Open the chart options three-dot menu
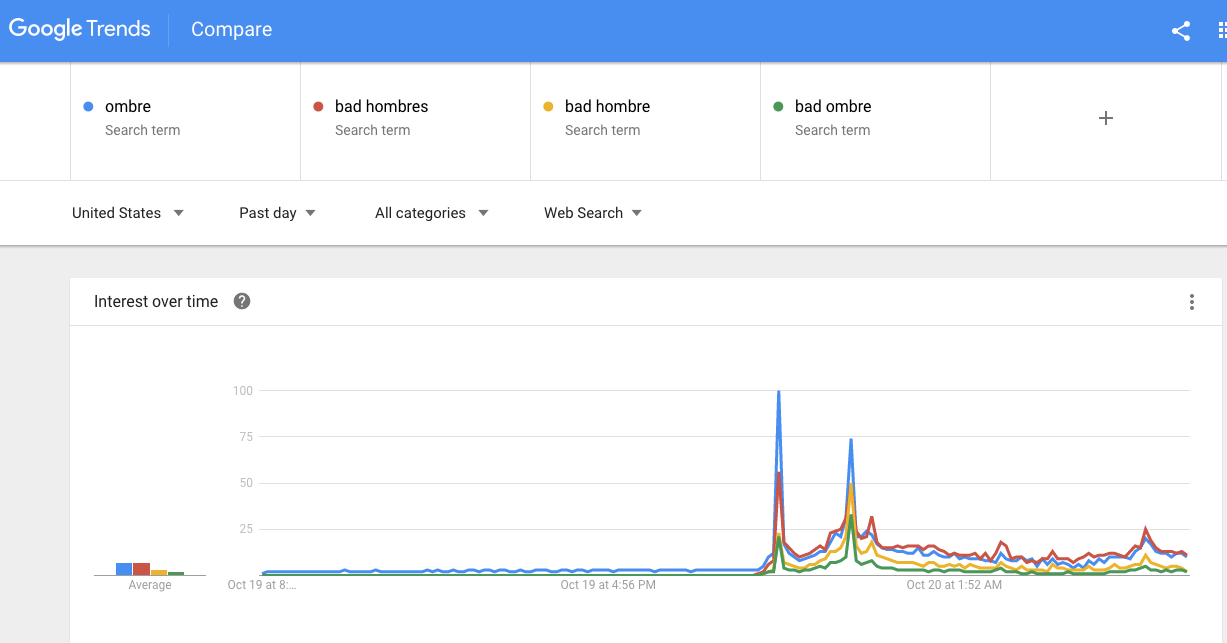The image size is (1227, 643). pos(1191,301)
